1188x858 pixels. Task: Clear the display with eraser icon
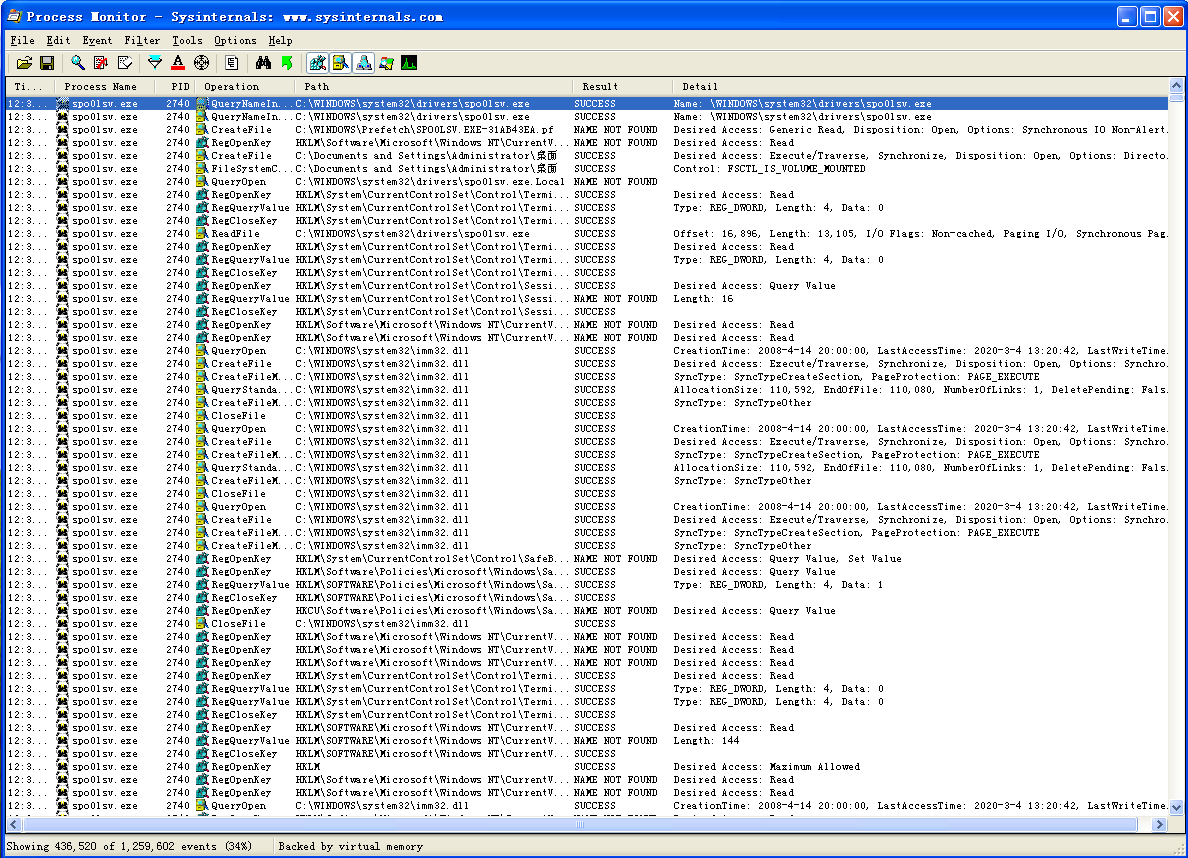pyautogui.click(x=124, y=63)
